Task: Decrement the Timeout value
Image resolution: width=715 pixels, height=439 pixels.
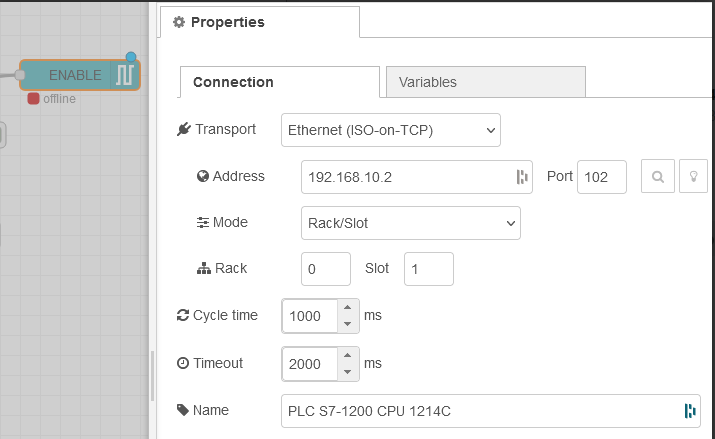Action: (347, 371)
